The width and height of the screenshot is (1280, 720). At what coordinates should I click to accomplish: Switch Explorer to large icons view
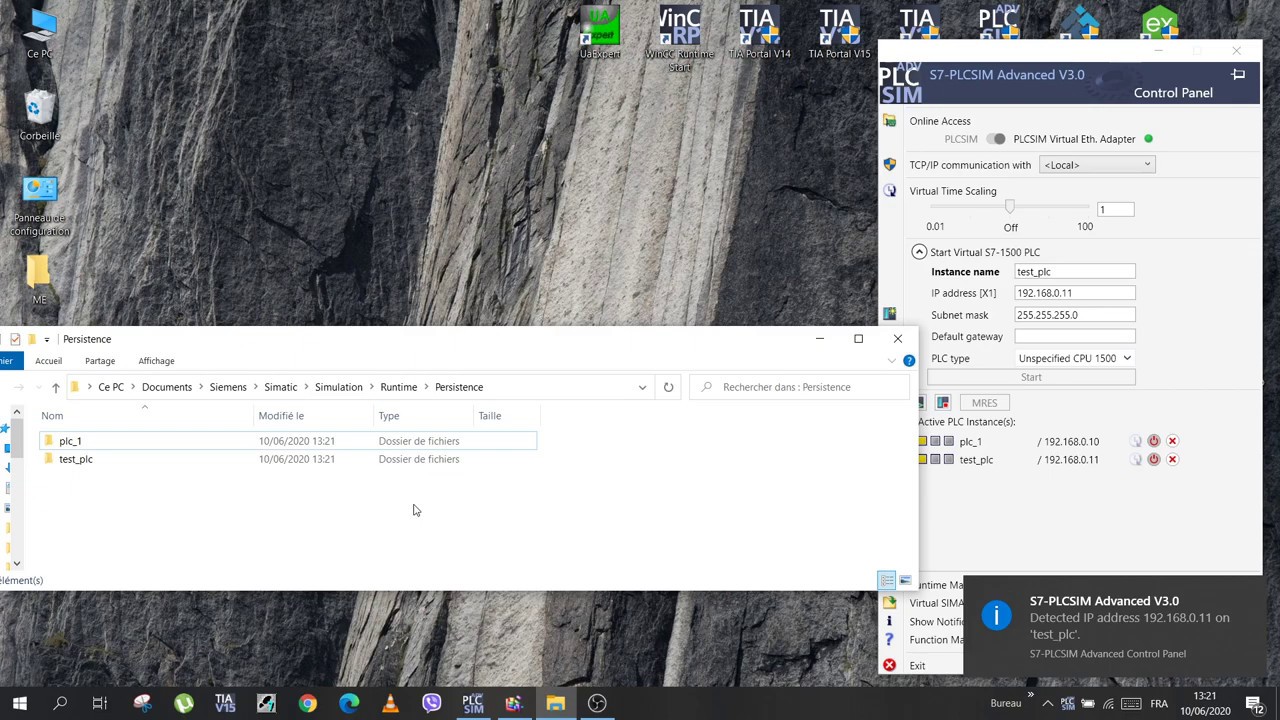click(x=905, y=580)
